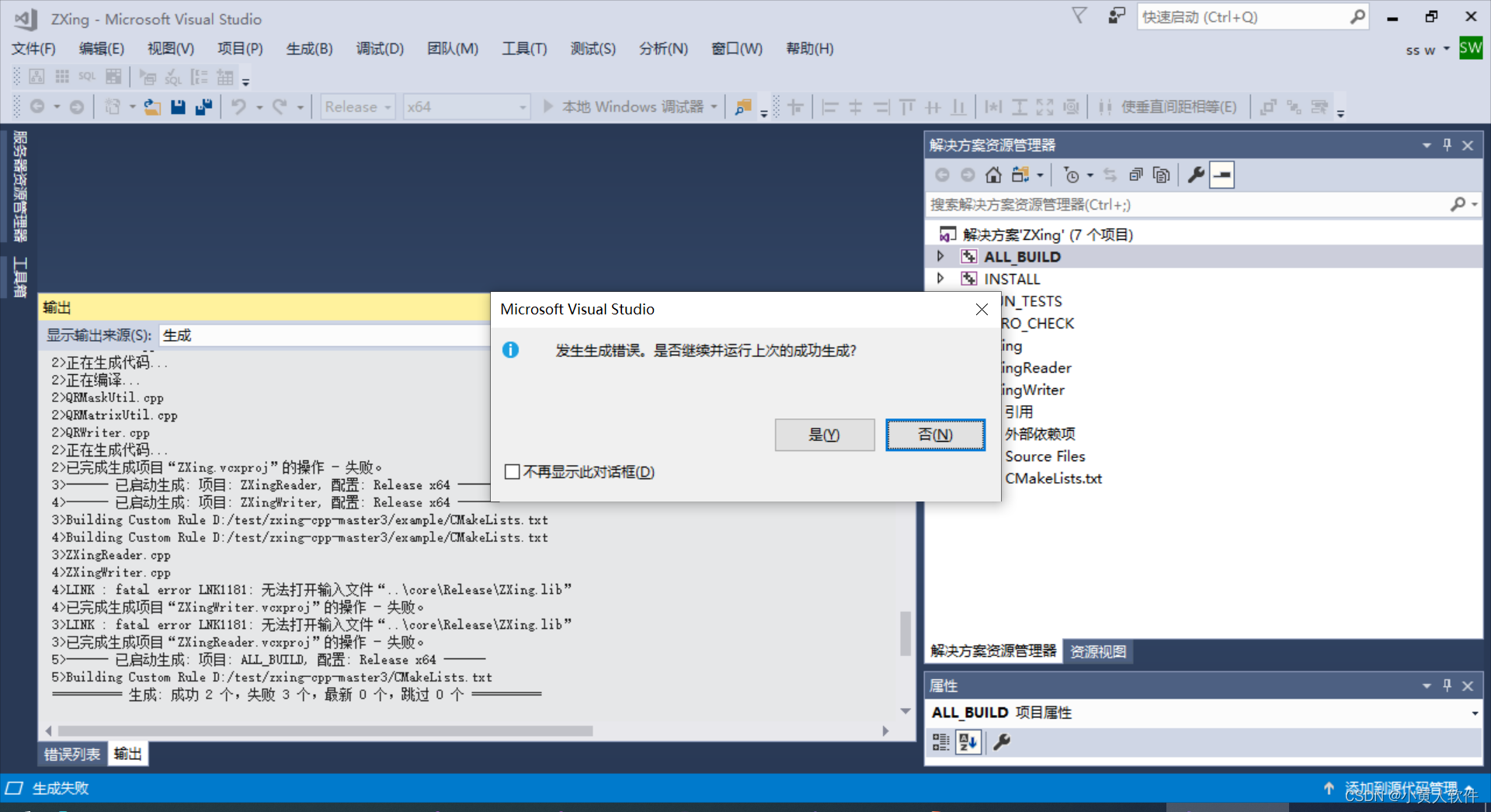Open the debugger target dropdown arrow

(x=714, y=107)
